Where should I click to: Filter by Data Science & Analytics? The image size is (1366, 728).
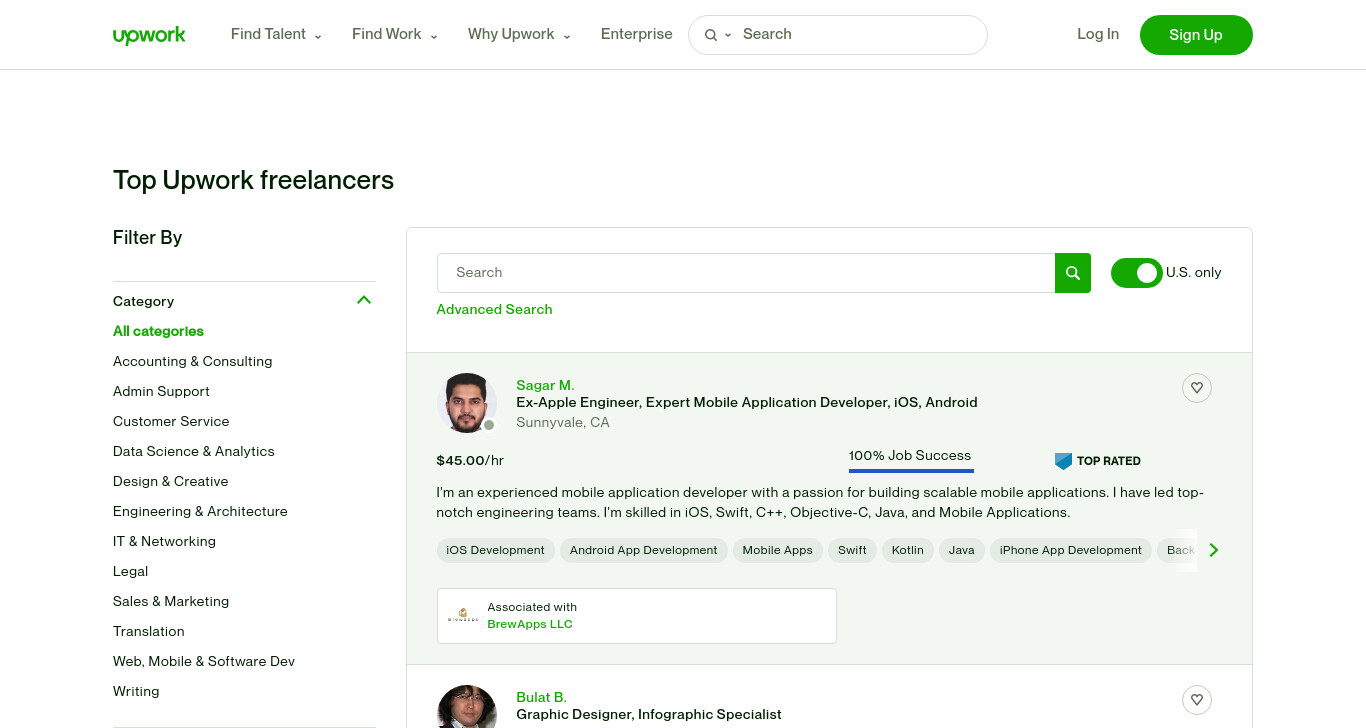point(194,451)
